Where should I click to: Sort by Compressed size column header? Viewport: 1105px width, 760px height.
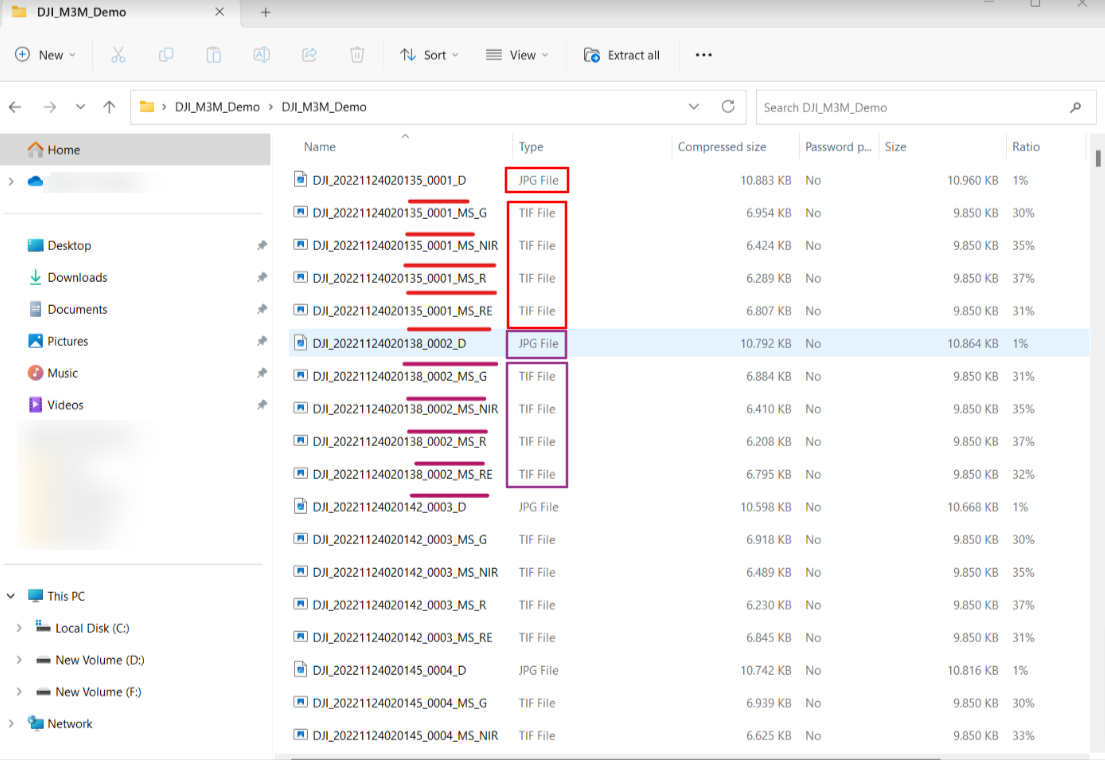[722, 147]
